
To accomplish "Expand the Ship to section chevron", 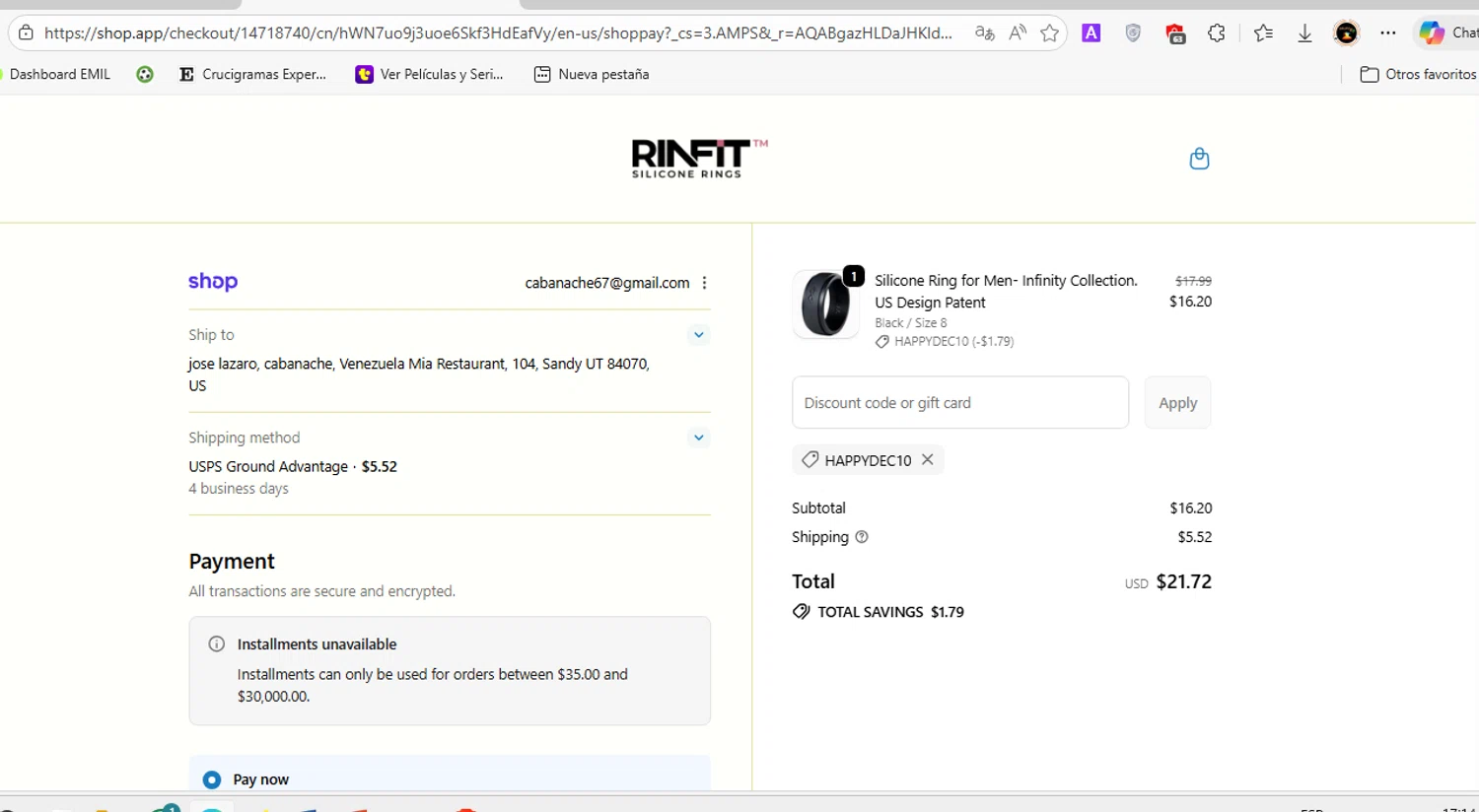I will coord(698,335).
